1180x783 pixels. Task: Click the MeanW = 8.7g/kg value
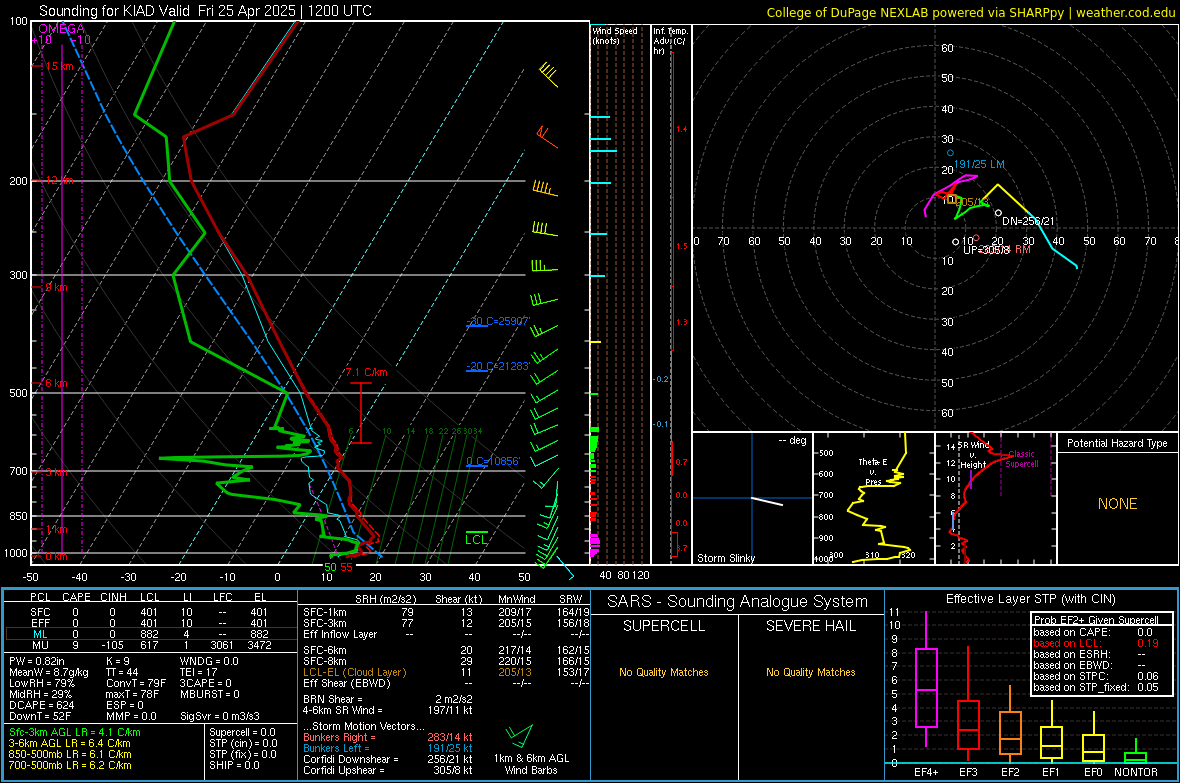[48, 672]
